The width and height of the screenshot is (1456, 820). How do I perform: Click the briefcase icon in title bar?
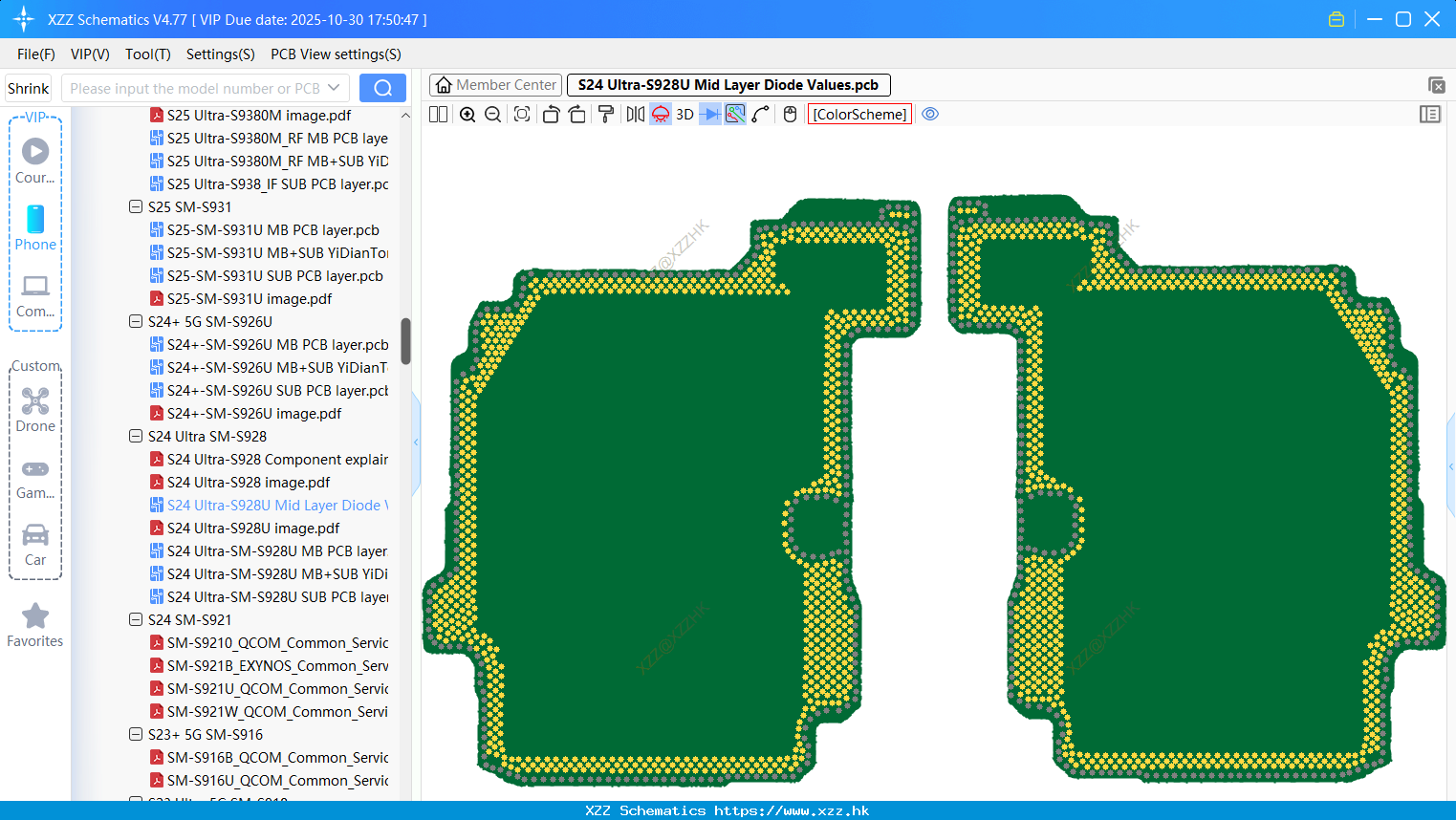[1336, 19]
